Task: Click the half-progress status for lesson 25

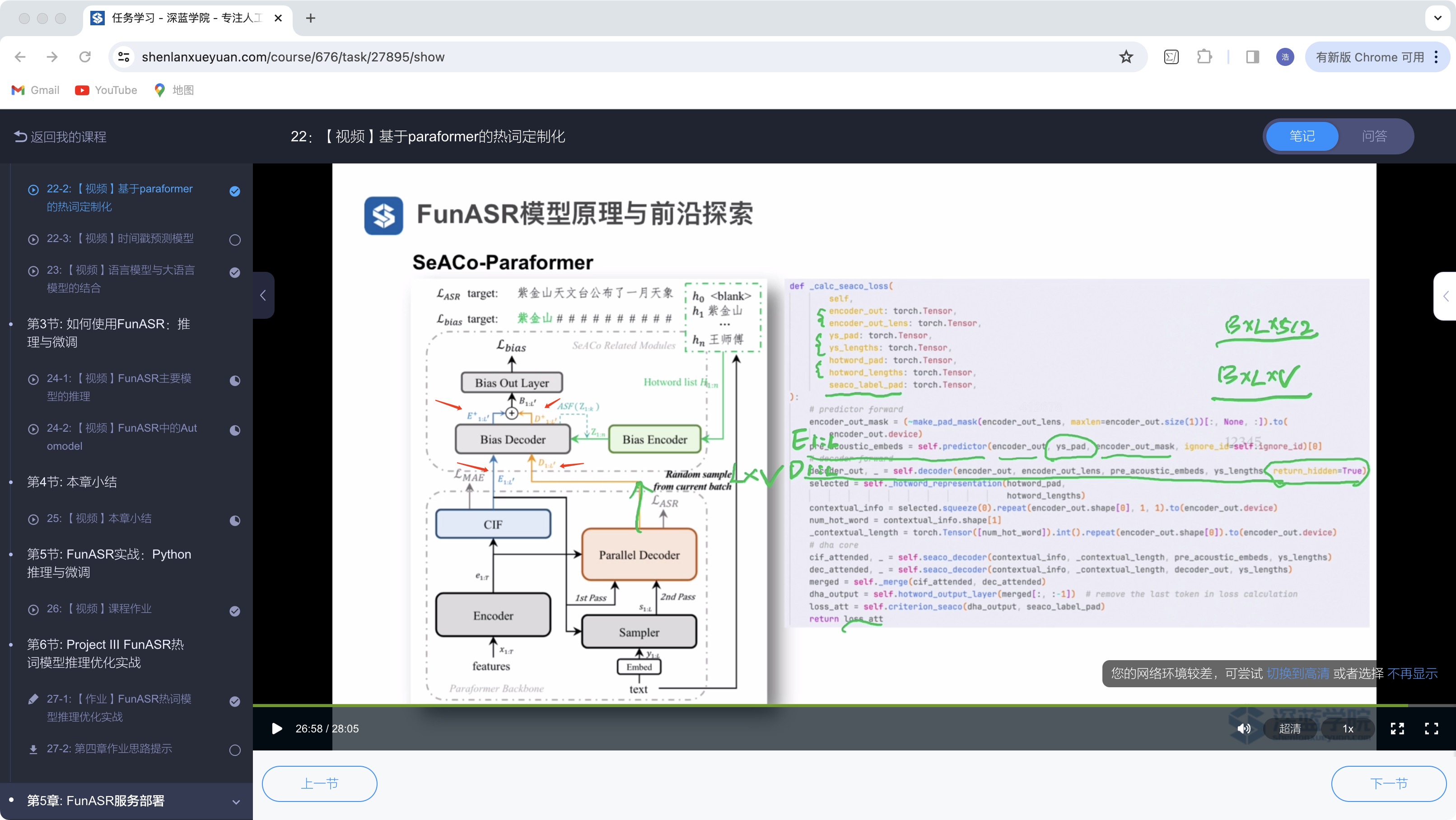Action: [234, 521]
